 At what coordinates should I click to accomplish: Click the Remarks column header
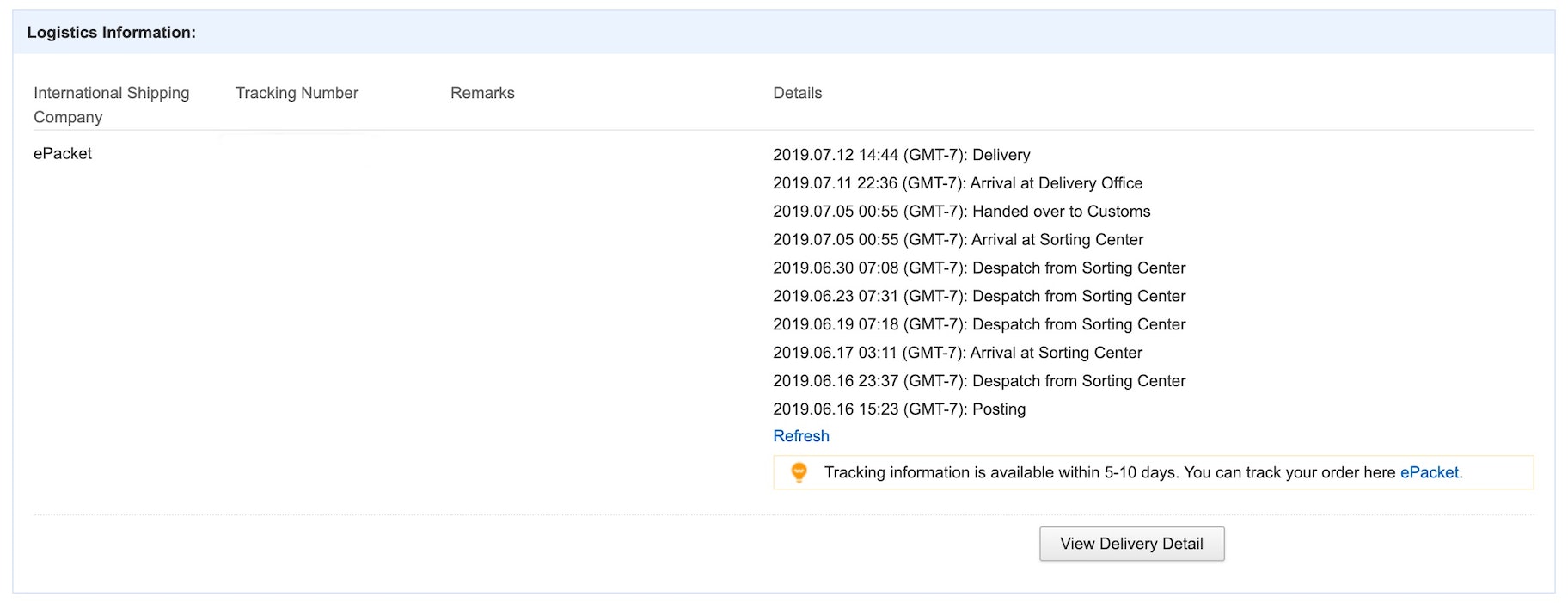coord(482,93)
